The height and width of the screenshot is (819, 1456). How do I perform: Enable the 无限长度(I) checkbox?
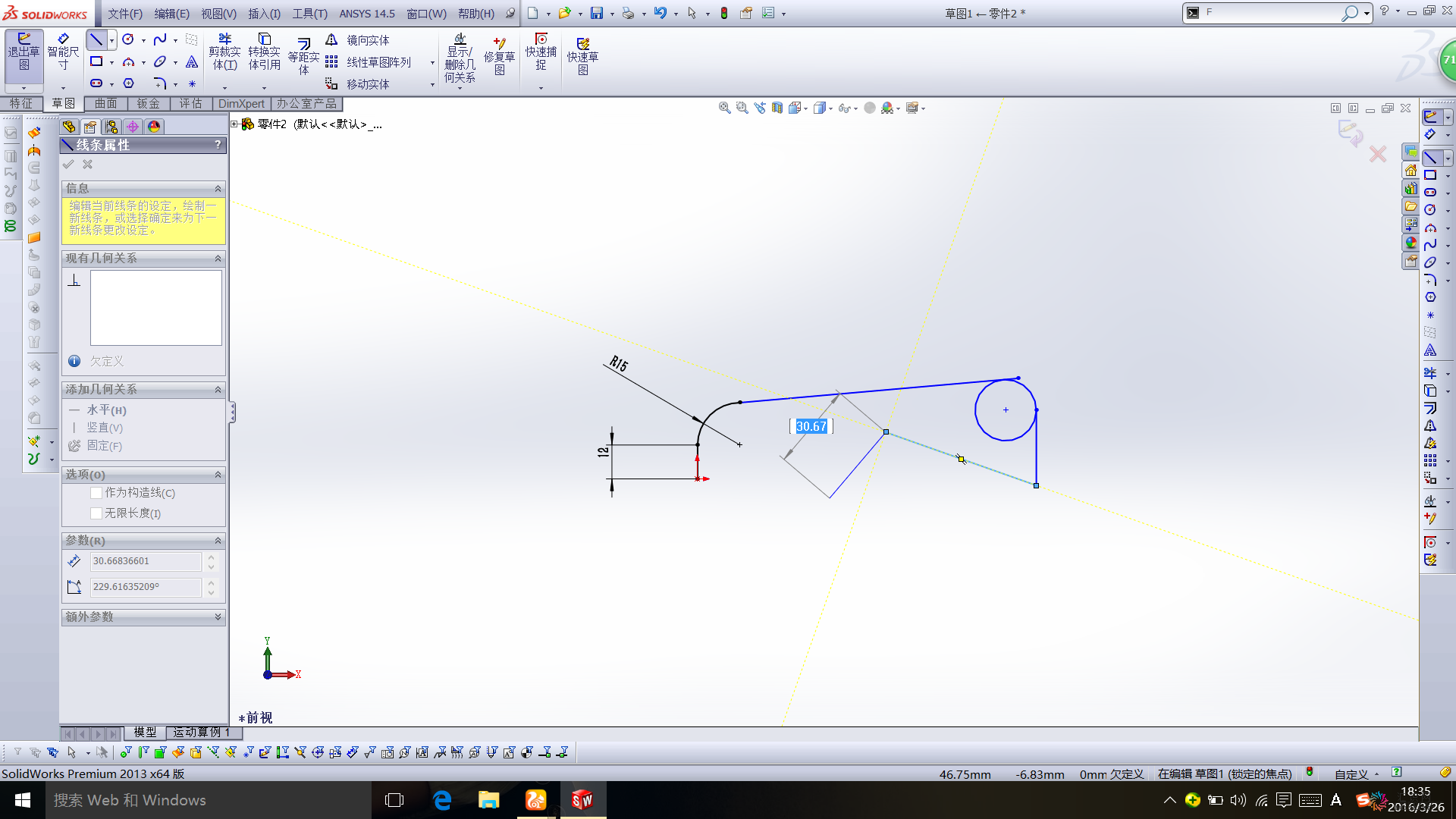click(96, 513)
